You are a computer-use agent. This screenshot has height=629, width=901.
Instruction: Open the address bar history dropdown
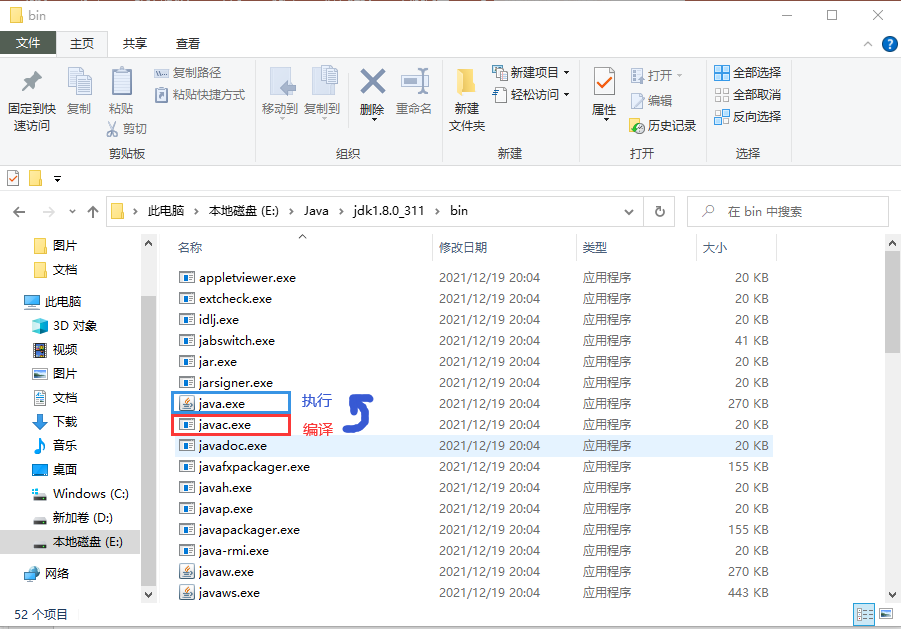click(x=629, y=212)
